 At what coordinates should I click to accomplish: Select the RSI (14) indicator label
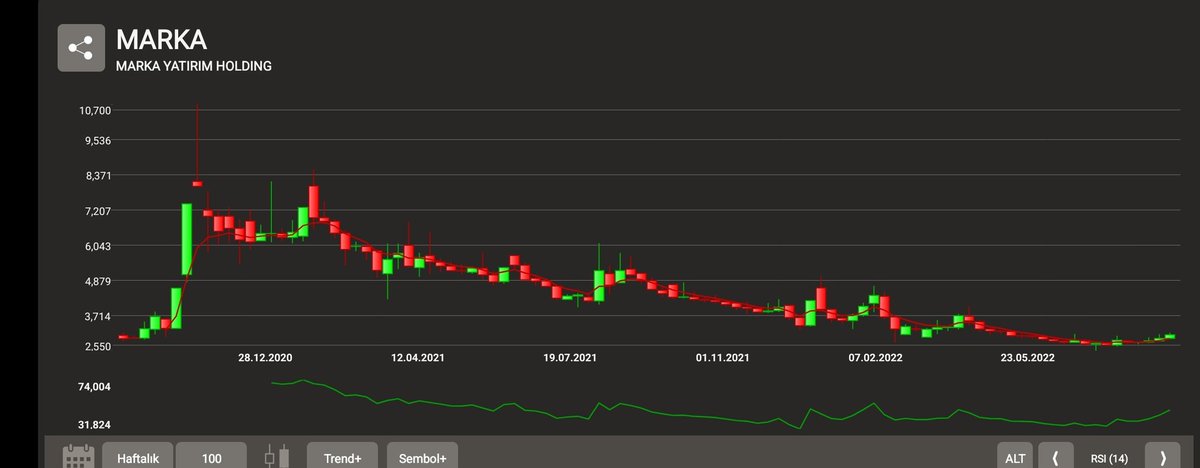1108,458
